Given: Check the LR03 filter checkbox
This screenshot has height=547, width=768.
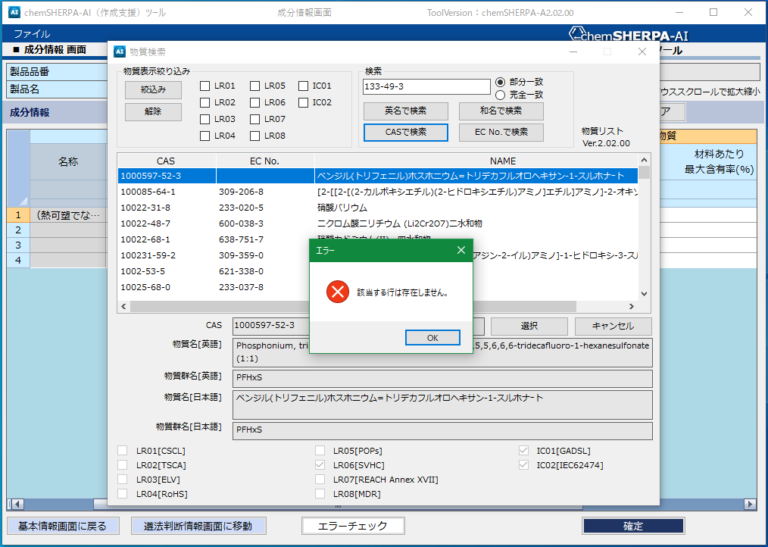Looking at the screenshot, I should click(205, 119).
